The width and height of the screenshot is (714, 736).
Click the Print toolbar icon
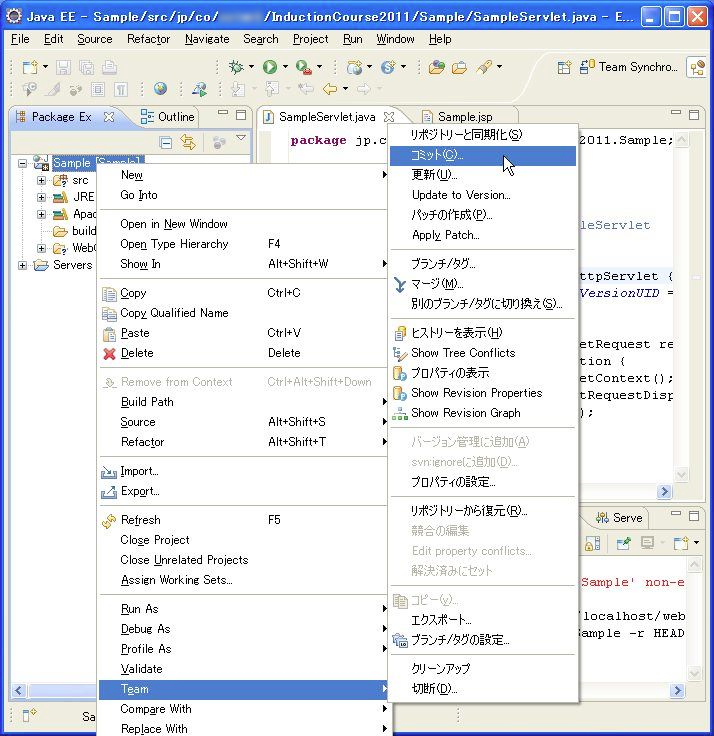click(x=109, y=67)
